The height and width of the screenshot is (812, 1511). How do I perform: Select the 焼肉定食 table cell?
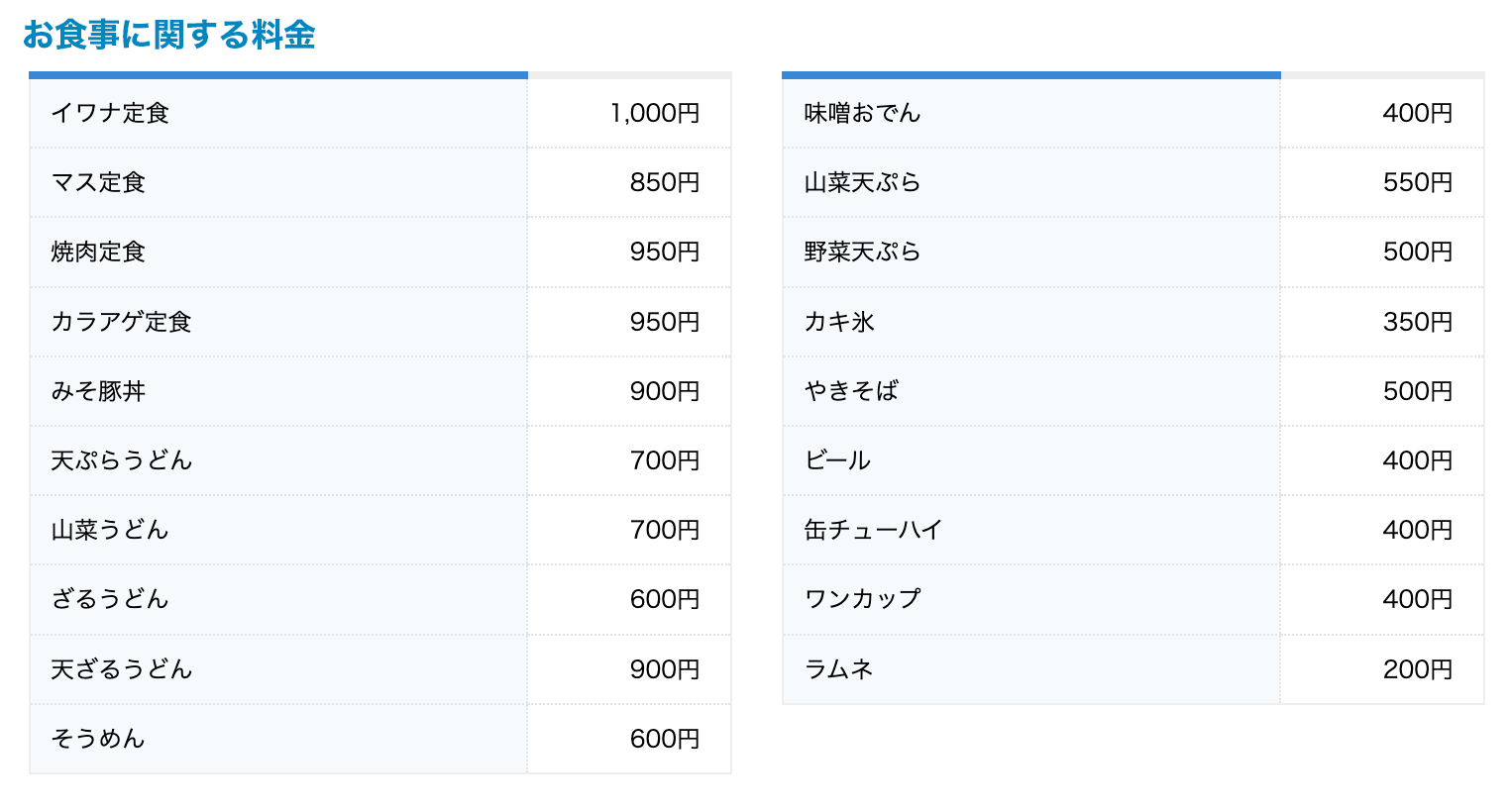[98, 253]
